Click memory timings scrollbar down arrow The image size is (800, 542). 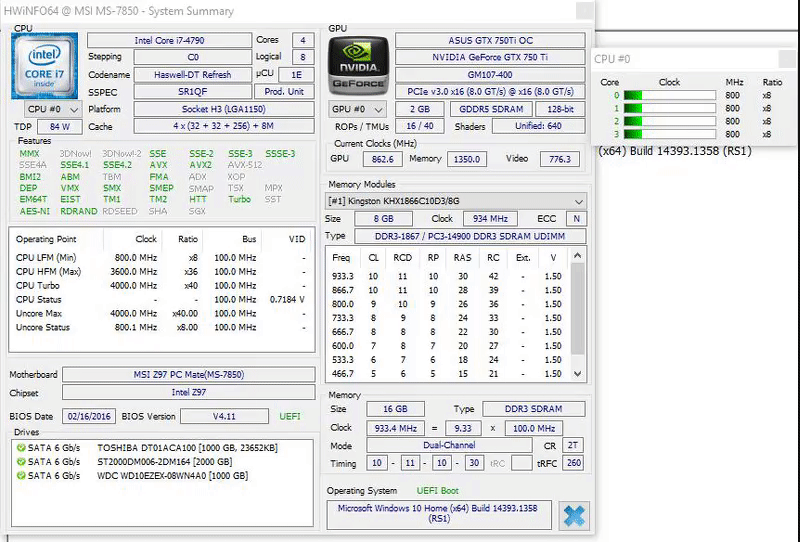click(578, 374)
